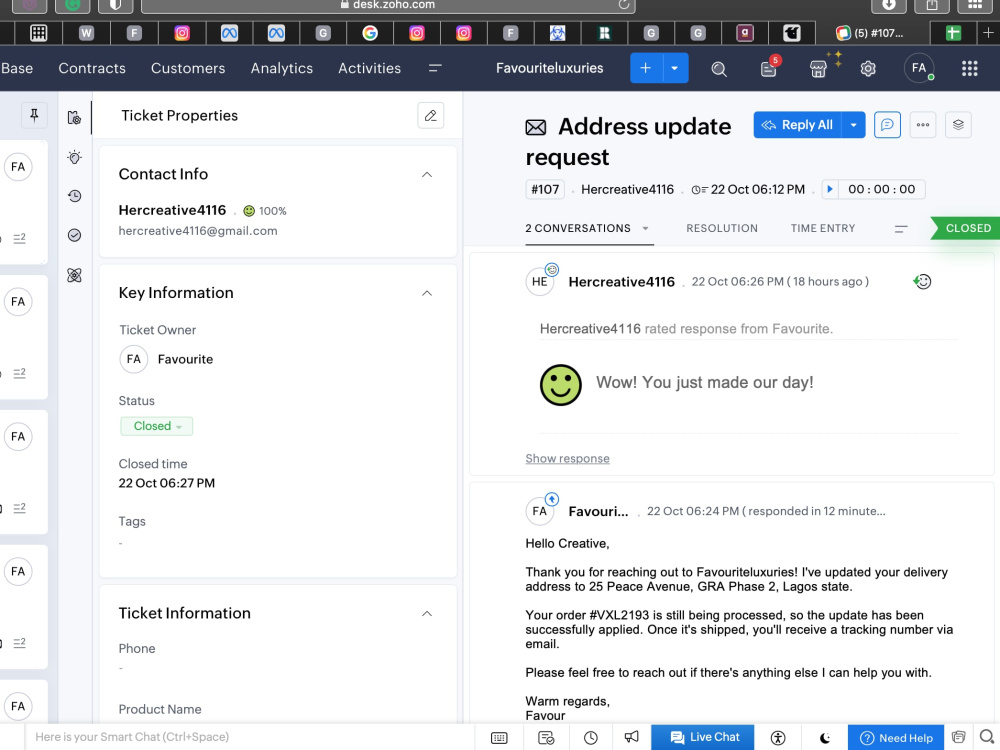Click FA avatar on Favouri... reply
The width and height of the screenshot is (1000, 750).
540,511
